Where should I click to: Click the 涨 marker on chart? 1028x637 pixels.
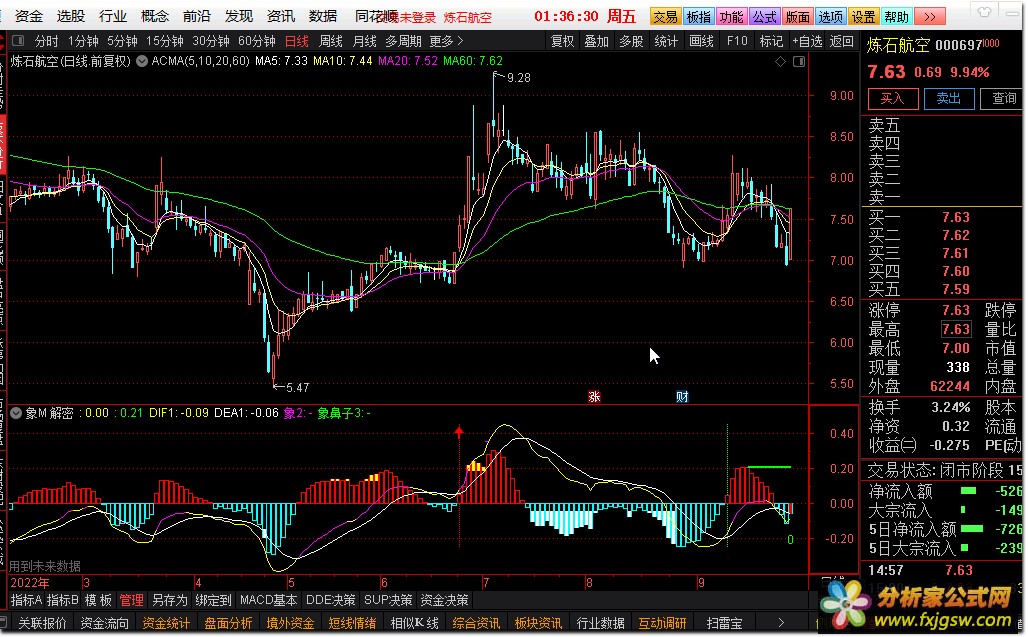click(x=594, y=396)
